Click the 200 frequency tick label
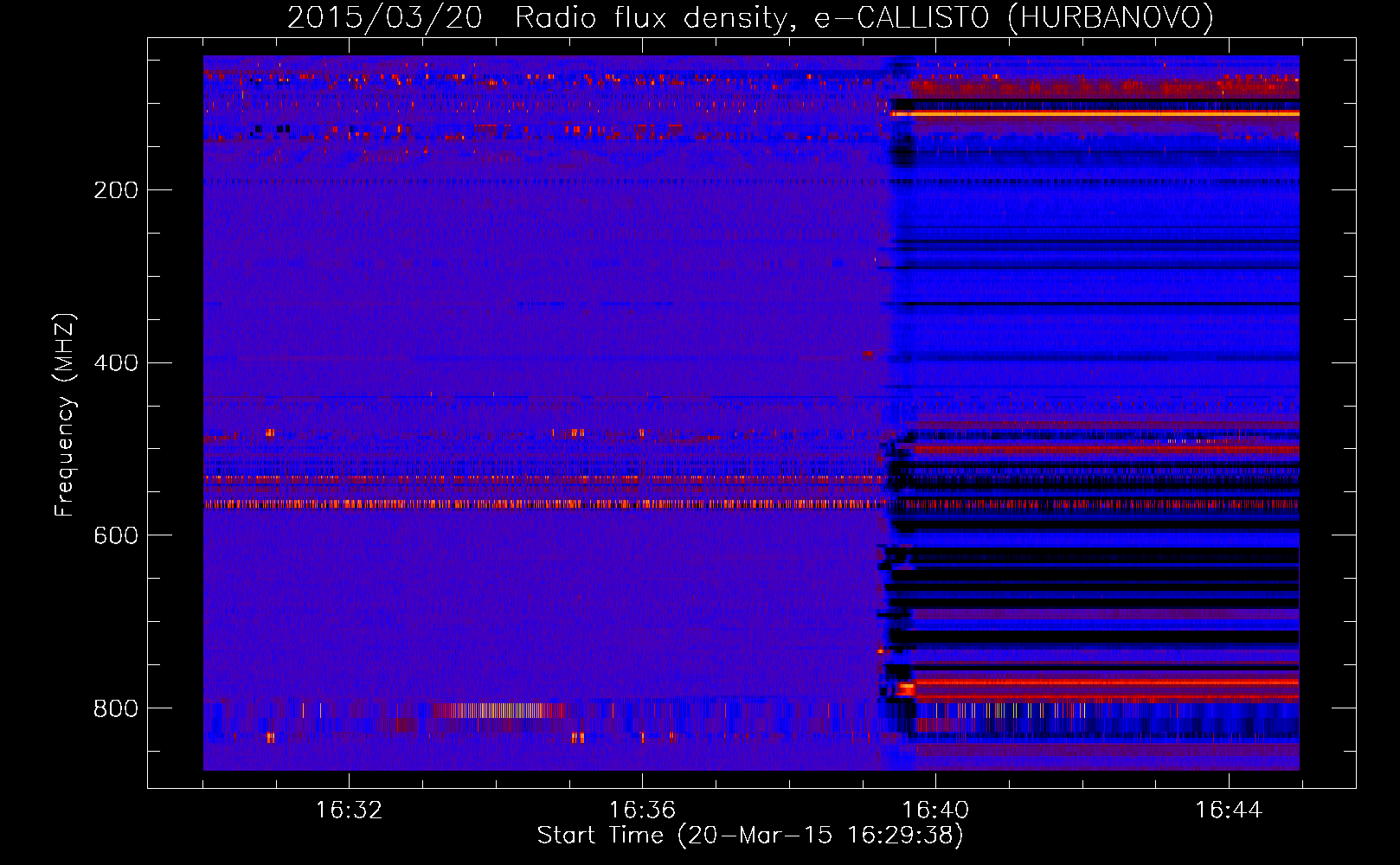 coord(116,190)
